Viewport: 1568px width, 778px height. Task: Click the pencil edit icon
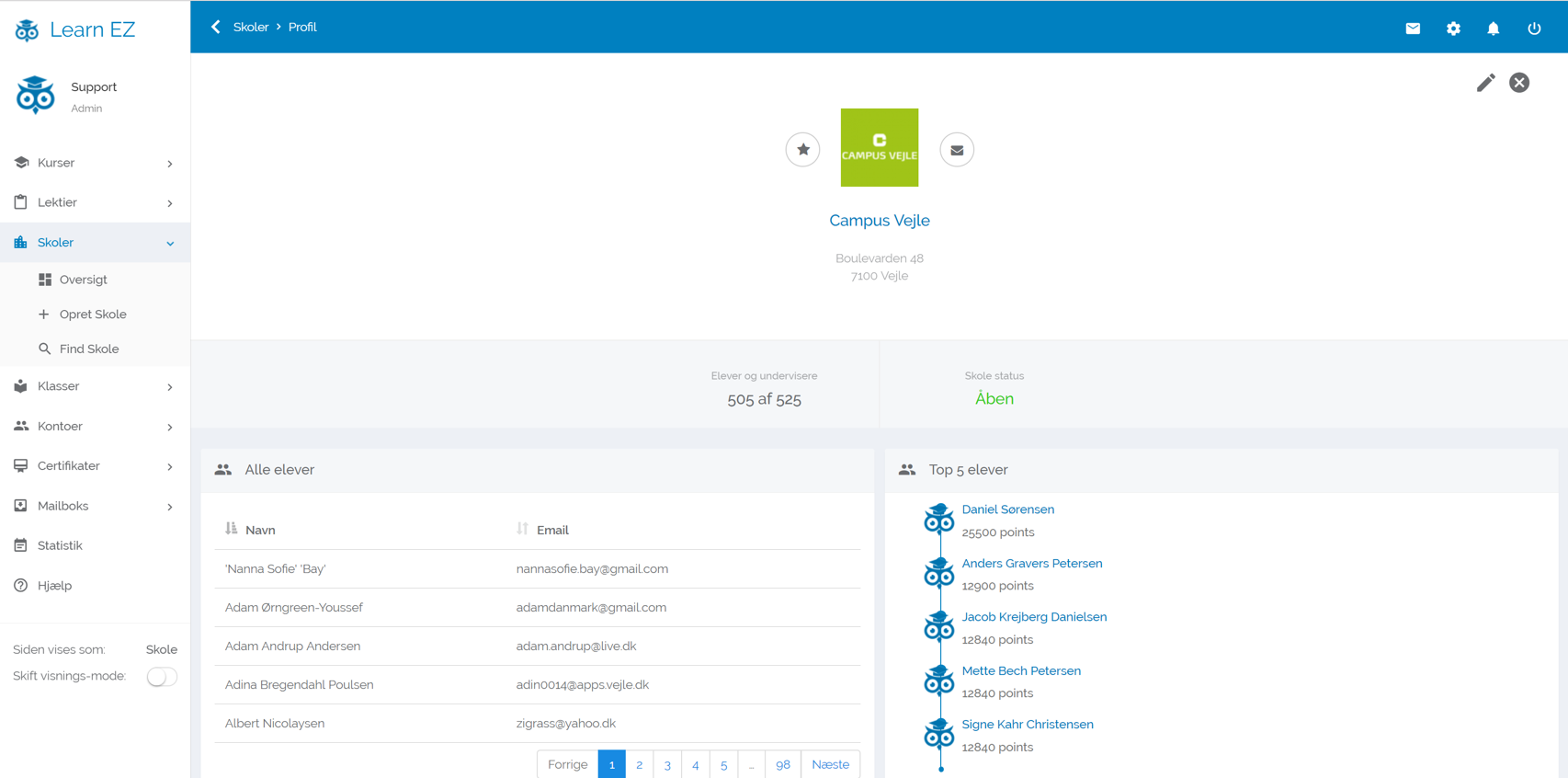[x=1485, y=83]
